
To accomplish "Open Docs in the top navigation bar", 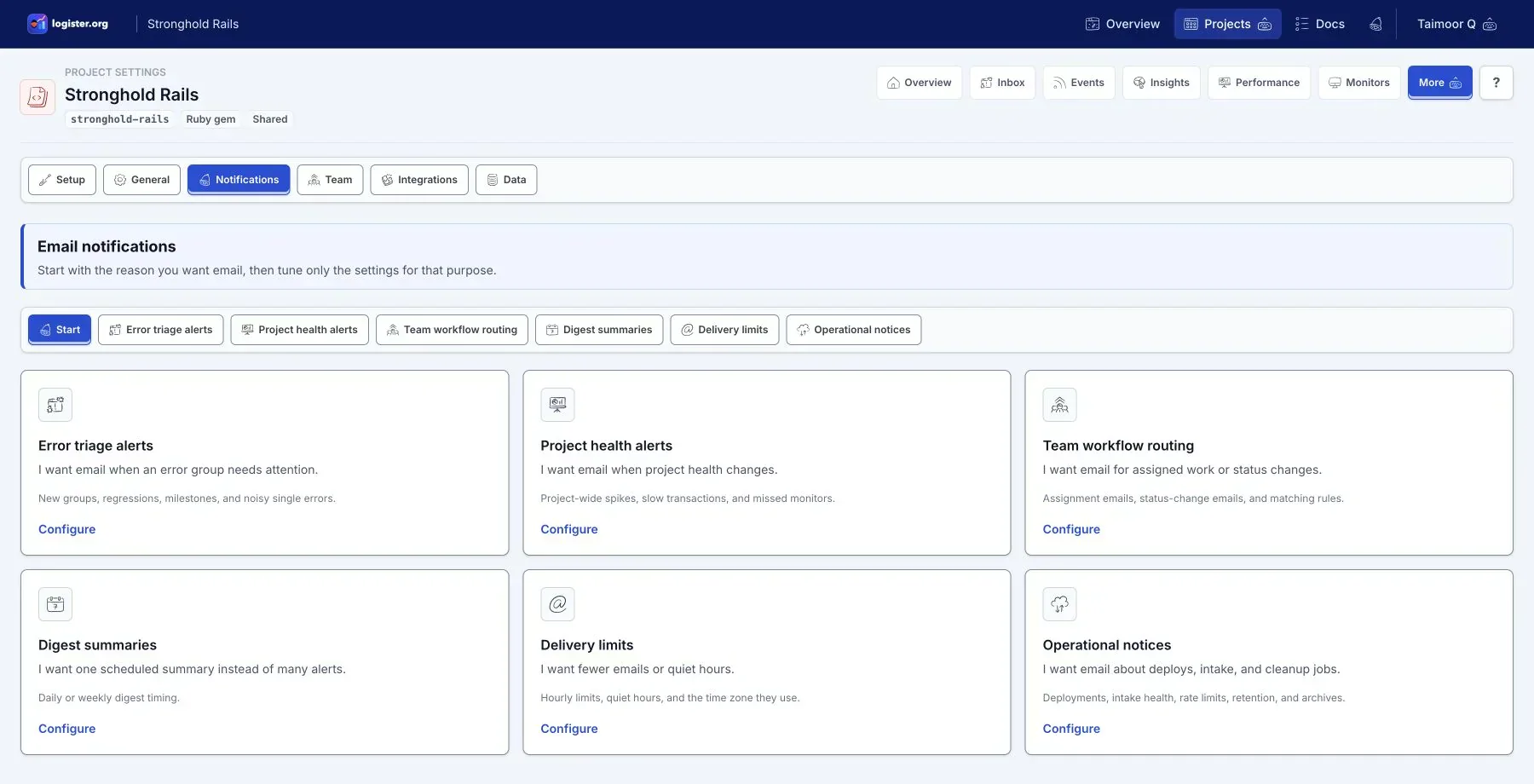I will [x=1319, y=24].
